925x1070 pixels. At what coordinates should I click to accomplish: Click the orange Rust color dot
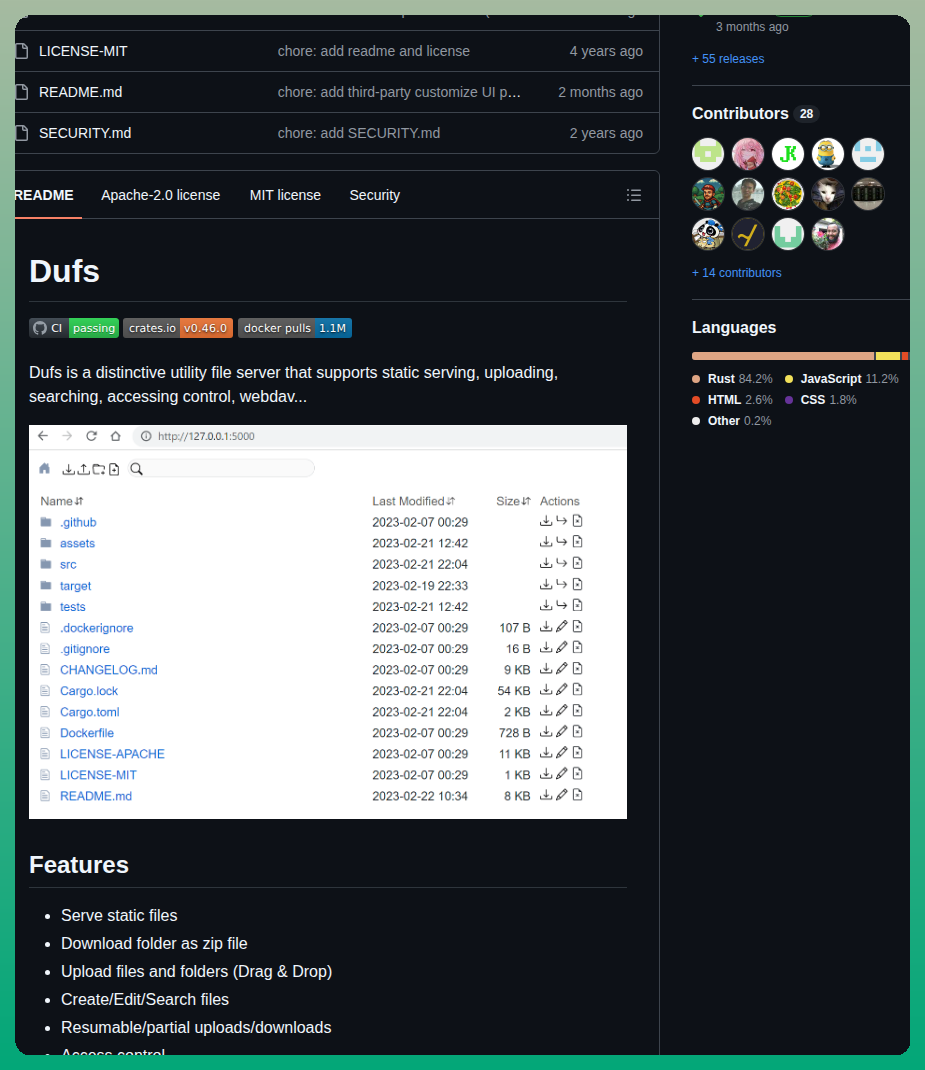click(x=696, y=379)
